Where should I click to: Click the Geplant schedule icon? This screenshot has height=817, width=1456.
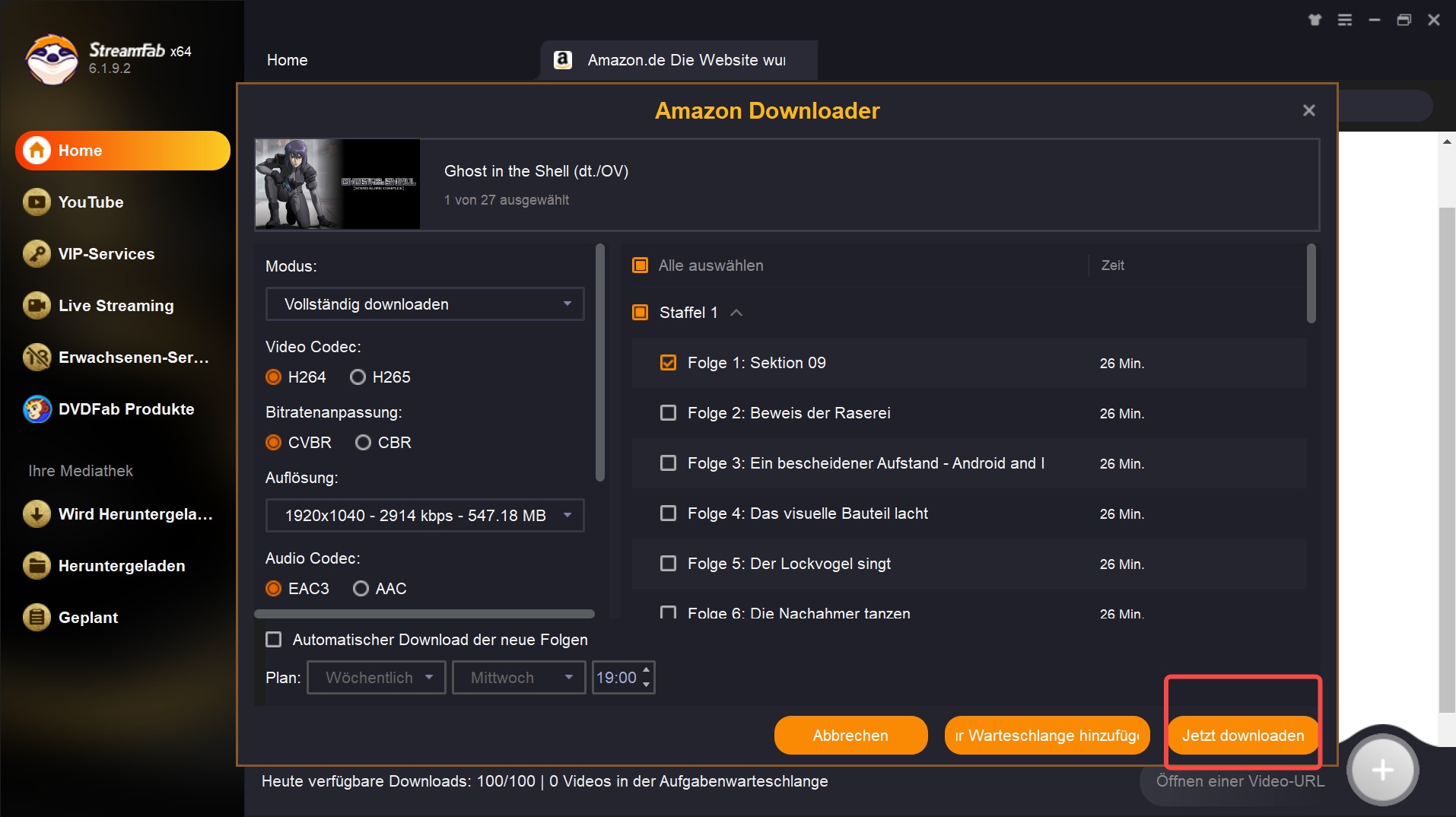[37, 618]
